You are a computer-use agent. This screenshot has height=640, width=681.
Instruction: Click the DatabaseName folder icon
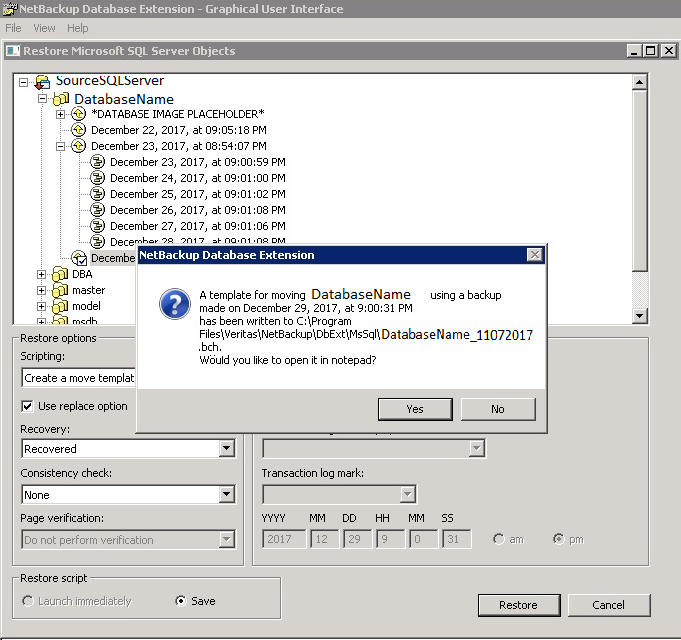(61, 99)
